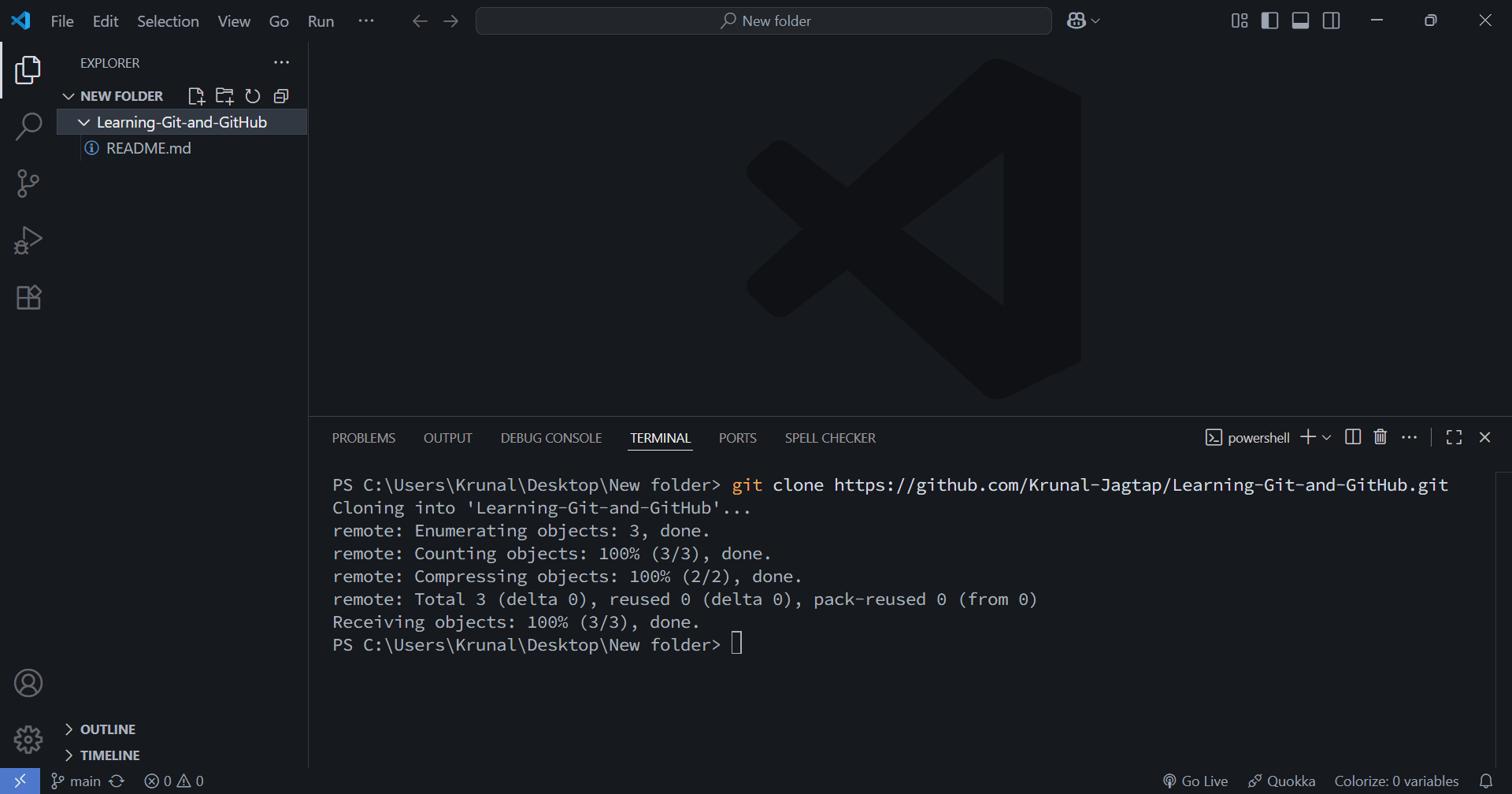Screen dimensions: 1512x794
Task: Click the 'Receiving objects: 100%' output line
Action: [x=516, y=622]
